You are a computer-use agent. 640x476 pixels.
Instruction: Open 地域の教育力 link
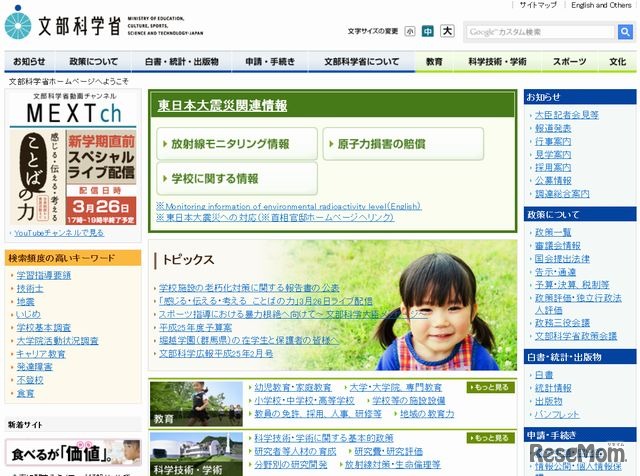pyautogui.click(x=427, y=414)
